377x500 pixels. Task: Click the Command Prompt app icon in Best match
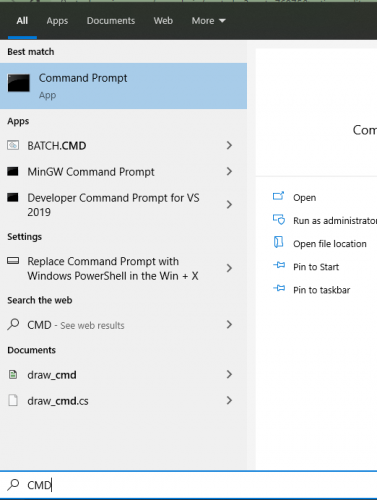click(x=19, y=83)
